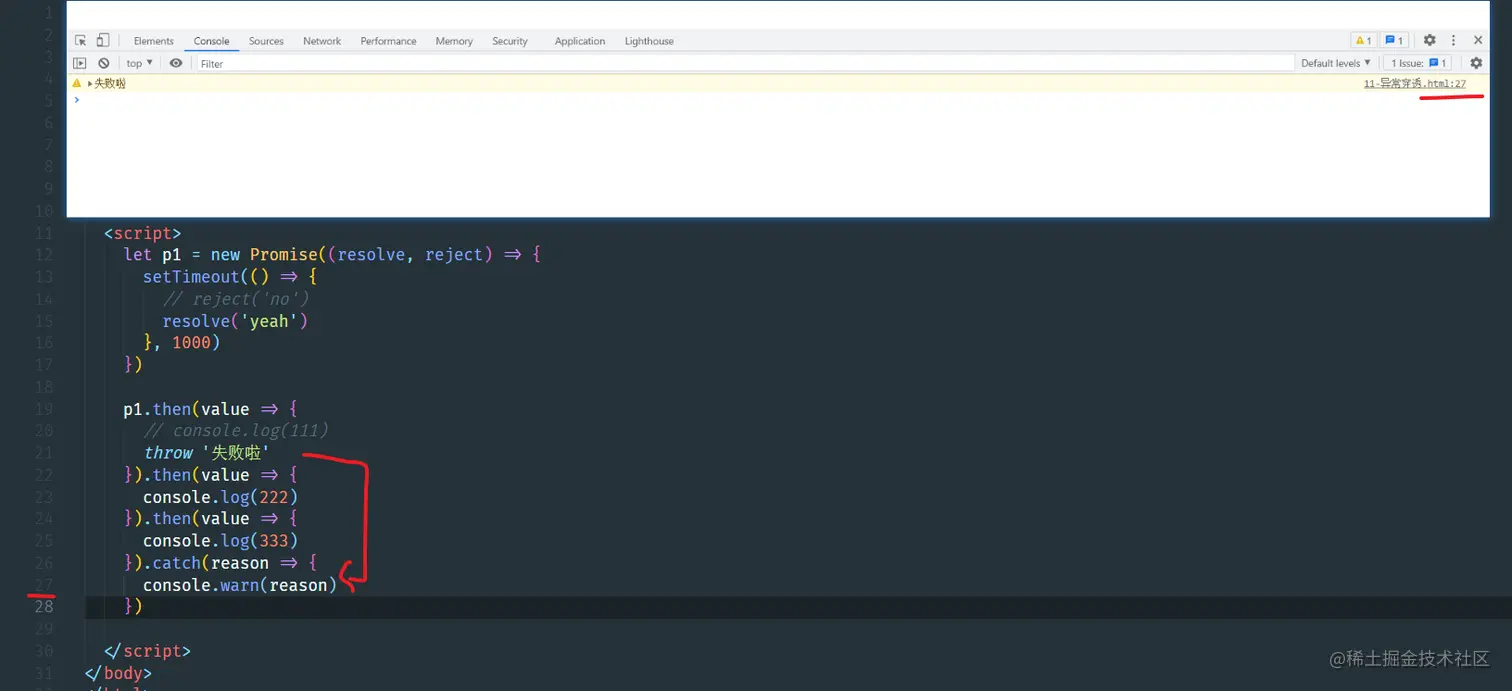Open the yellow warnings count badge
The width and height of the screenshot is (1512, 691).
coord(1362,41)
